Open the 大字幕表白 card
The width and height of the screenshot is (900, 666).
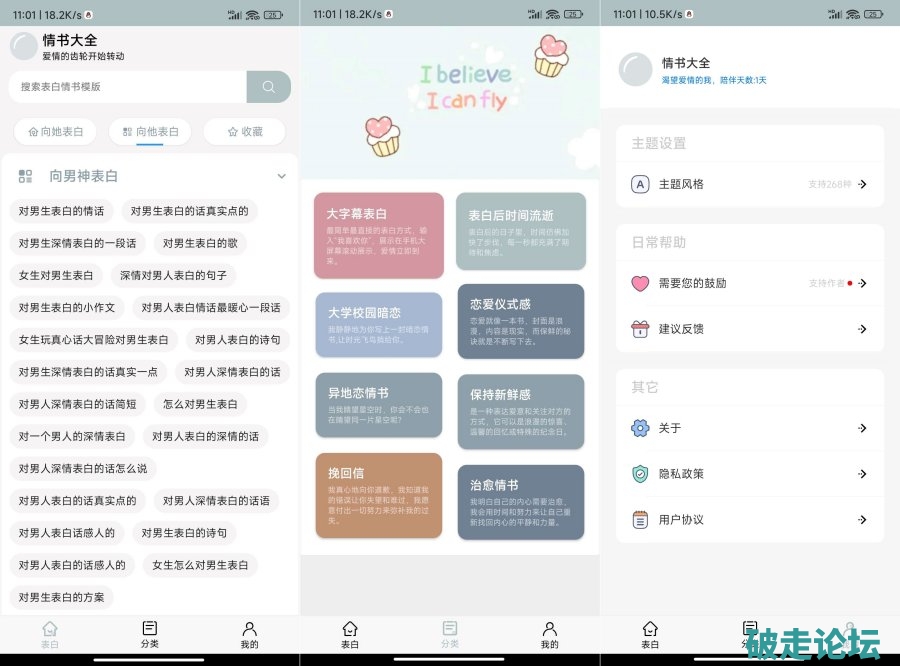click(378, 235)
